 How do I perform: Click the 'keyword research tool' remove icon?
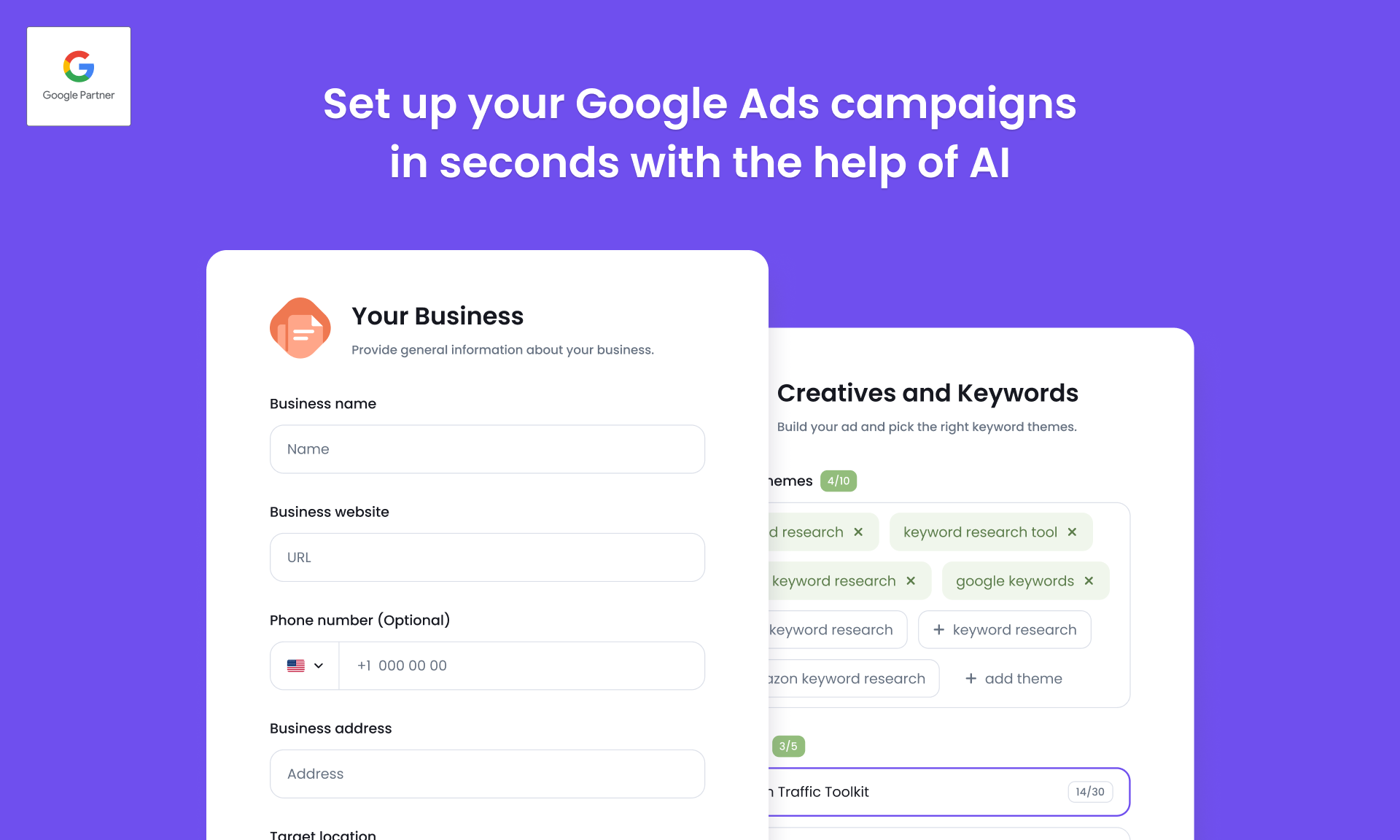pos(1074,531)
